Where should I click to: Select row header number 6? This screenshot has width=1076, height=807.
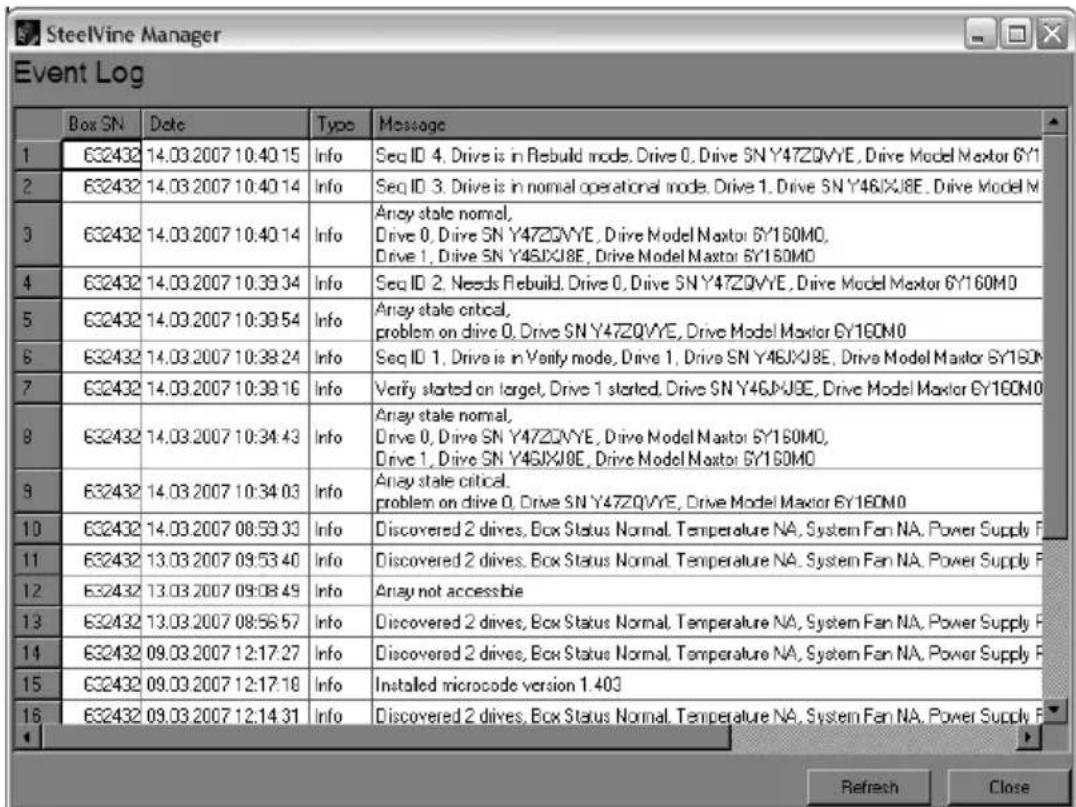pyautogui.click(x=38, y=358)
